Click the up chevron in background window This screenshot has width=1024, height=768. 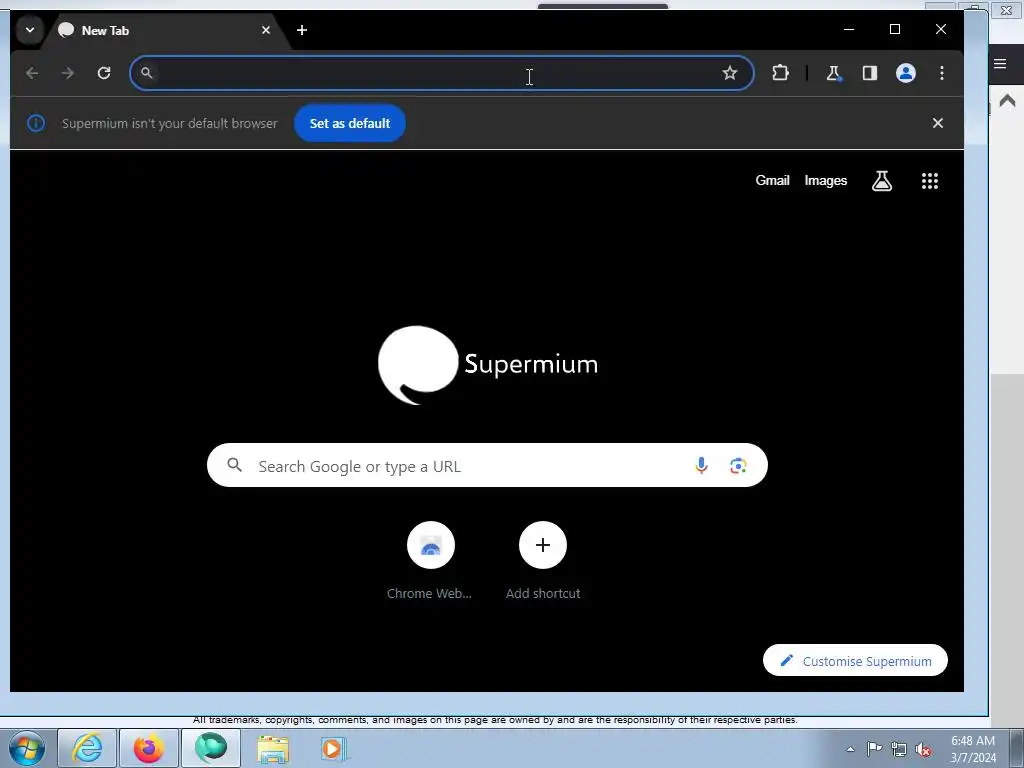click(x=1007, y=101)
